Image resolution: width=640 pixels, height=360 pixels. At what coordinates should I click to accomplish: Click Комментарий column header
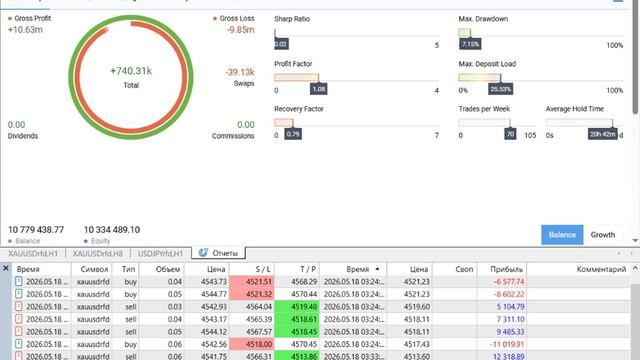coord(578,269)
